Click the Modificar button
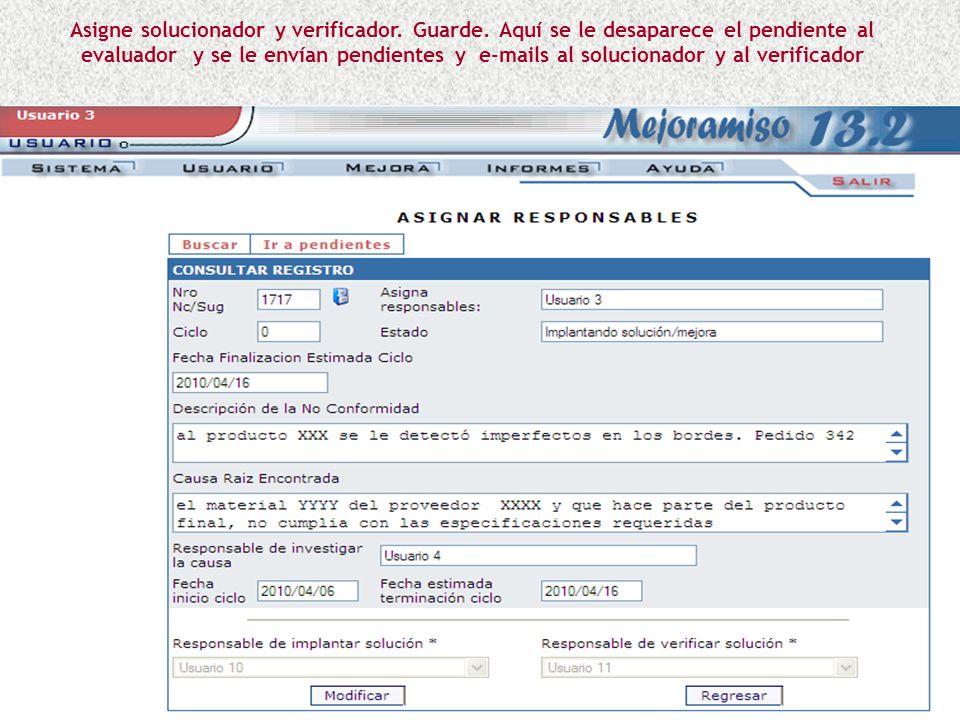Viewport: 960px width, 720px height. (358, 696)
